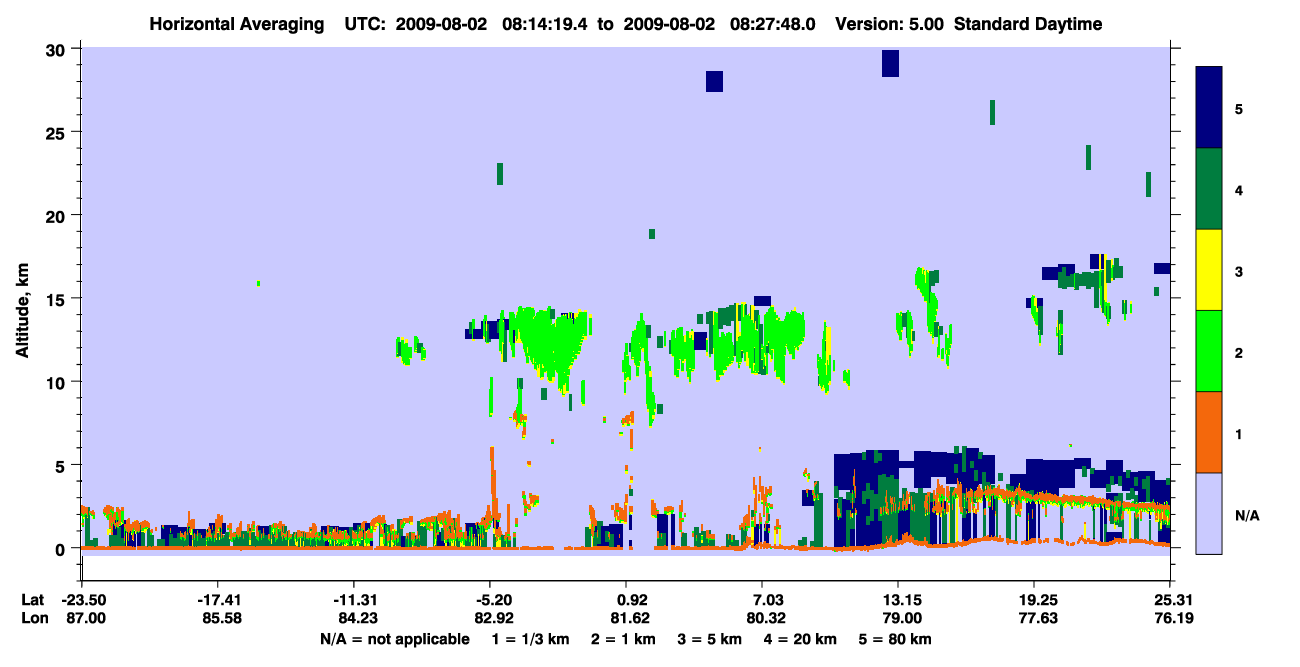Click the 'Lon' row label
This screenshot has width=1300, height=667.
33,619
